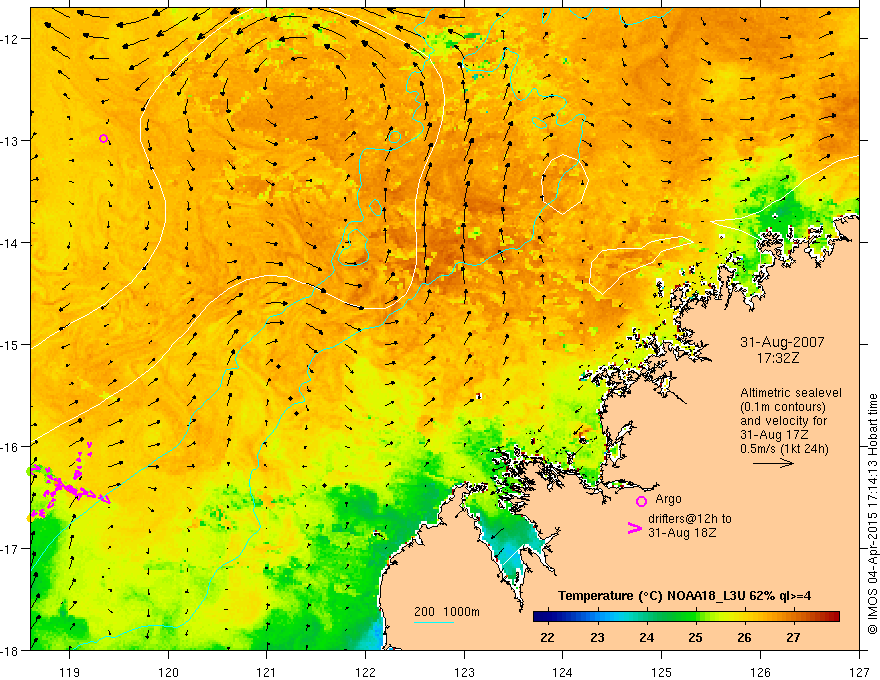Click the 'drifters@12h to' legend text
The width and height of the screenshot is (880, 680).
pos(690,519)
